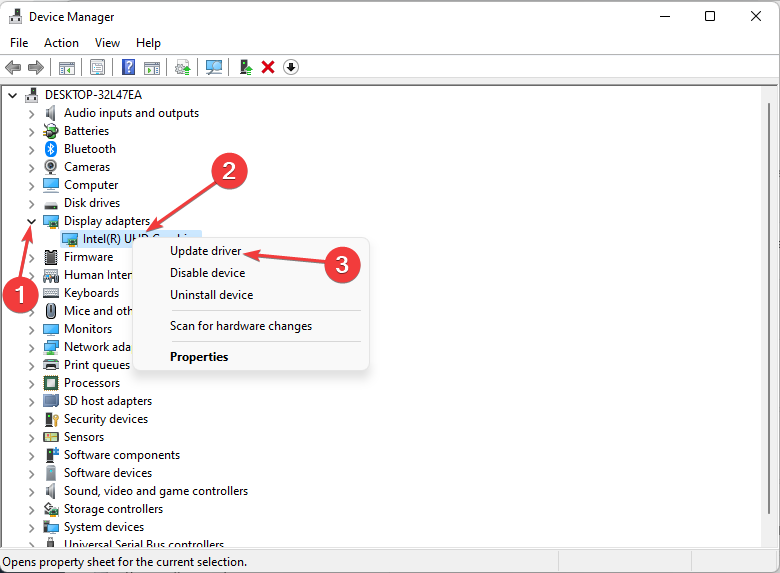780x573 pixels.
Task: Click the Bluetooth logo icon
Action: pos(51,149)
